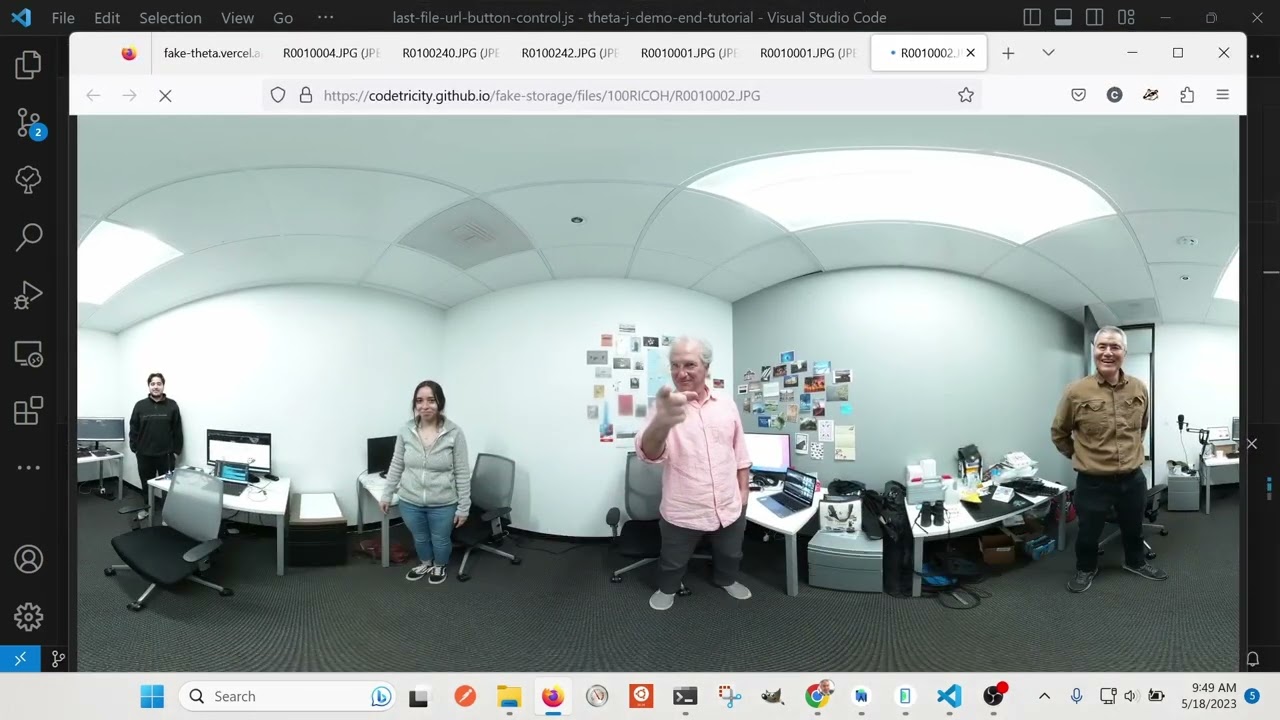The height and width of the screenshot is (720, 1280).
Task: Toggle the VS Code bottom panel layout
Action: pos(1063,18)
